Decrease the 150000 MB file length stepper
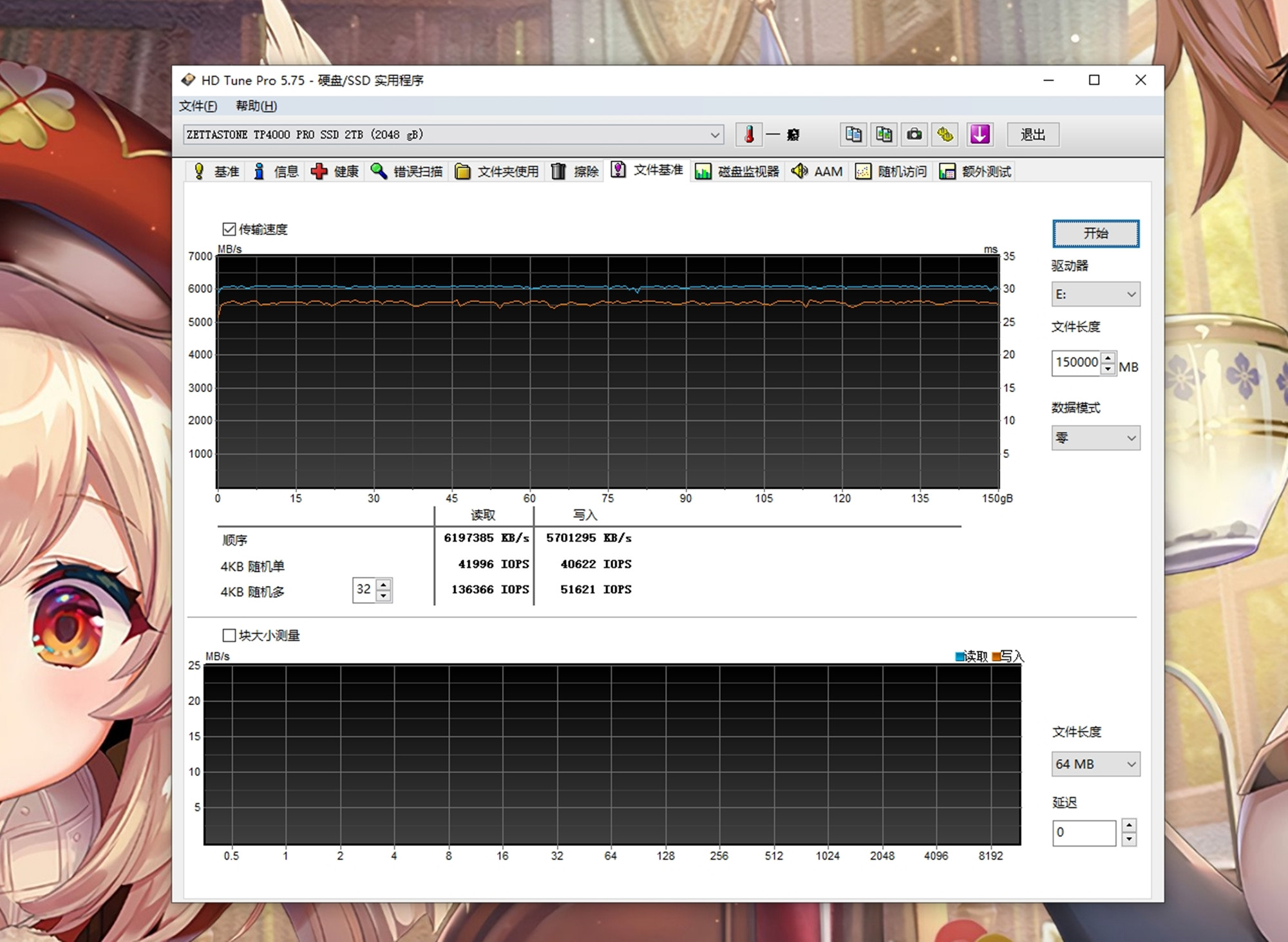Viewport: 1288px width, 942px height. pyautogui.click(x=1108, y=369)
